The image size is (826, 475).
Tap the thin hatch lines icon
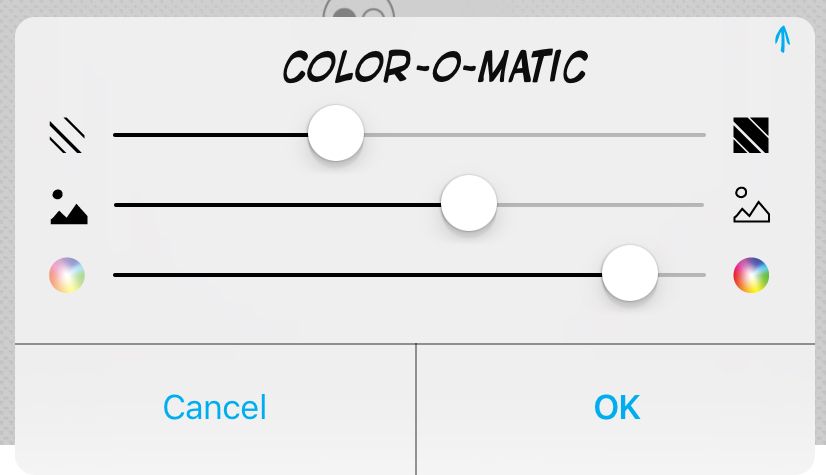coord(67,136)
